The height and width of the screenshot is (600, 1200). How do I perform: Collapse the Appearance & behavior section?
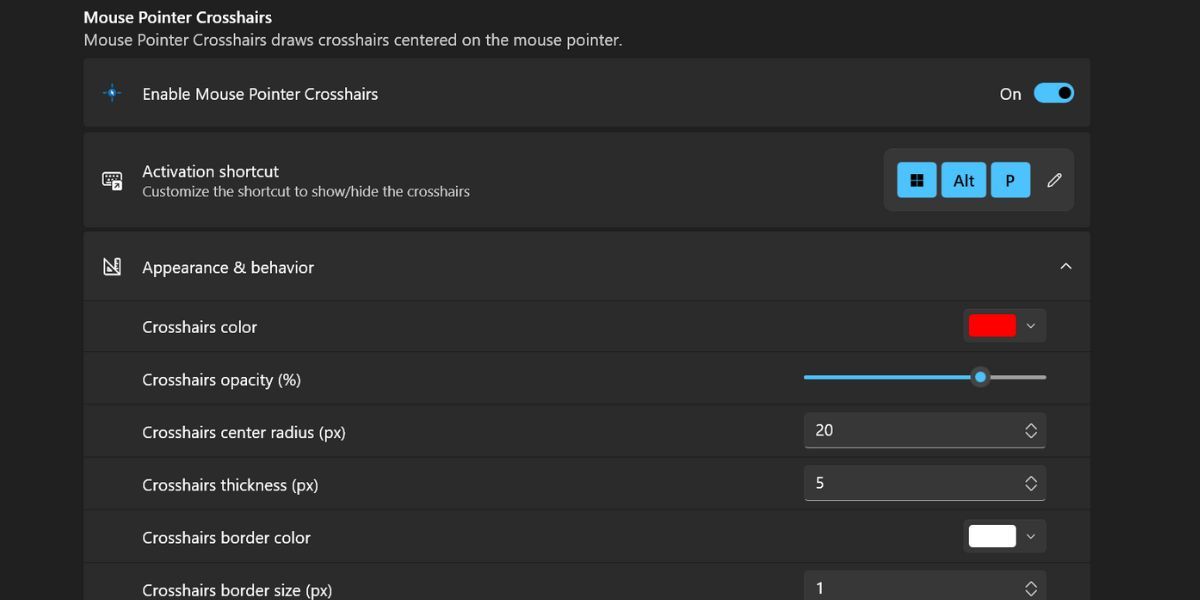tap(1065, 267)
